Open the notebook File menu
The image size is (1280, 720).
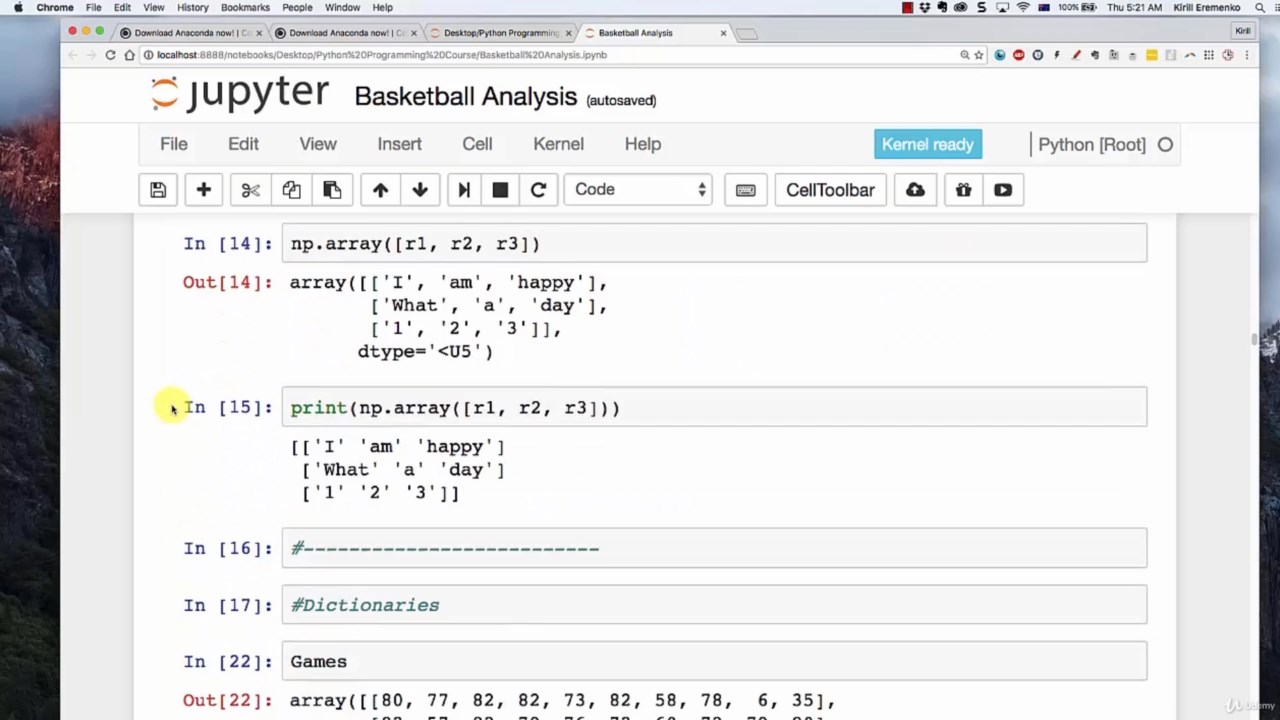pos(174,144)
